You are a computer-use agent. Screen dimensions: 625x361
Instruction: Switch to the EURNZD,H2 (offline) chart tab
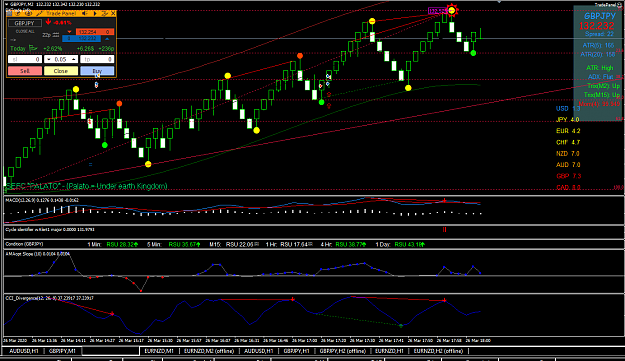click(x=438, y=351)
